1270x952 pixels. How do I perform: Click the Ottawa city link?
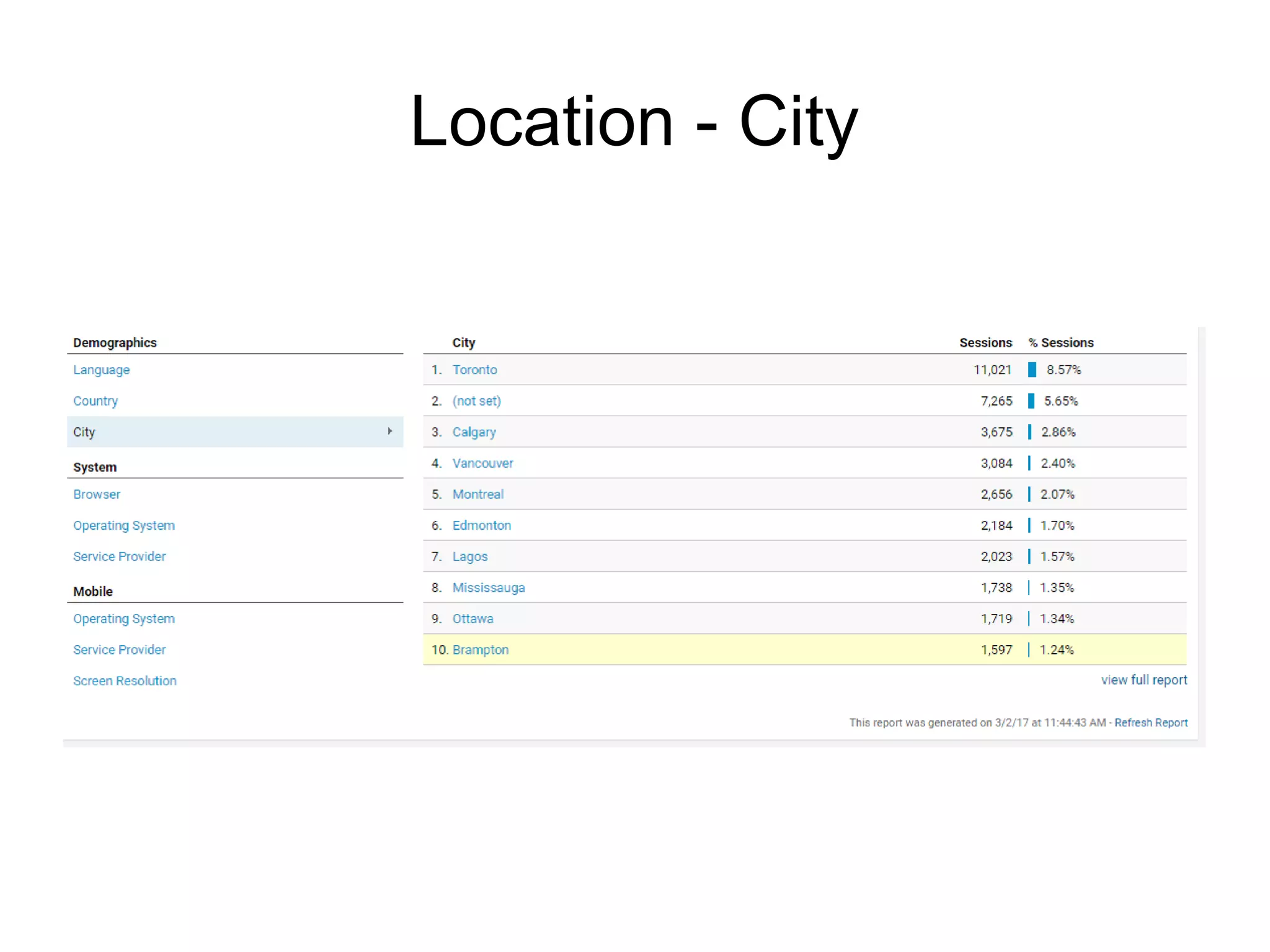click(473, 618)
